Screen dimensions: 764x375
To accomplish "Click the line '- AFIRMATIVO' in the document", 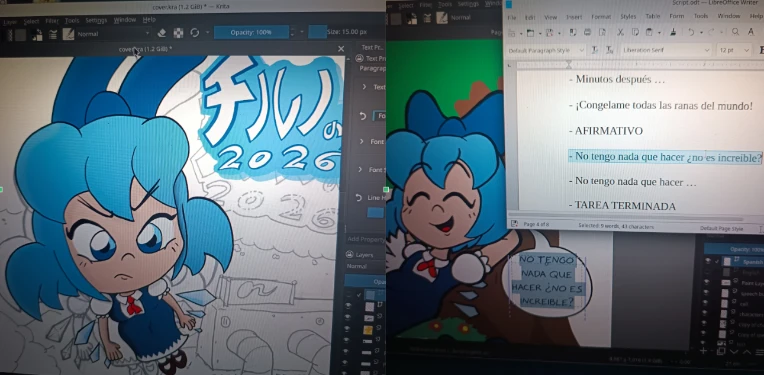I will 606,131.
